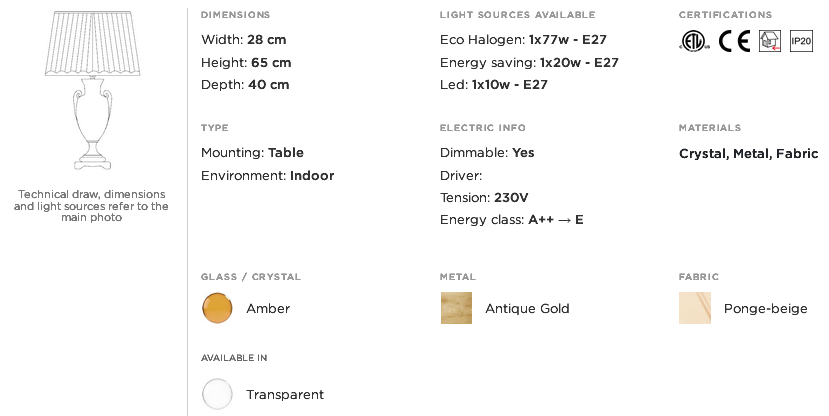Click the CE certification mark
829x416 pixels.
click(x=734, y=41)
